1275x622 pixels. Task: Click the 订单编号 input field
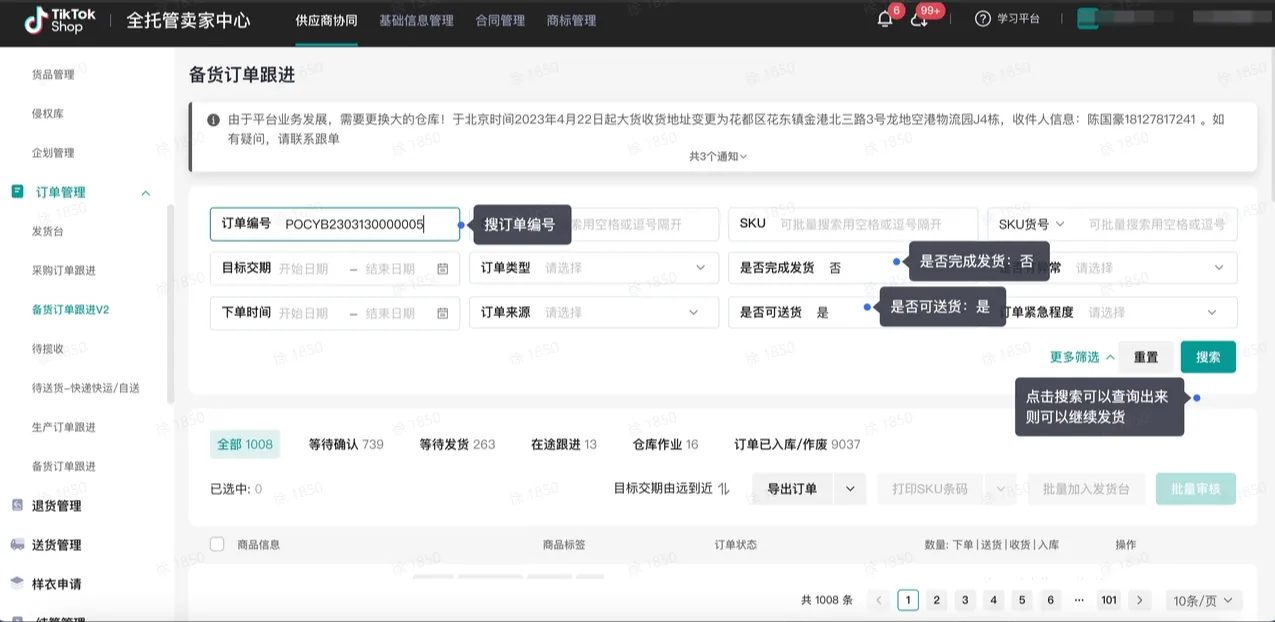tap(335, 224)
